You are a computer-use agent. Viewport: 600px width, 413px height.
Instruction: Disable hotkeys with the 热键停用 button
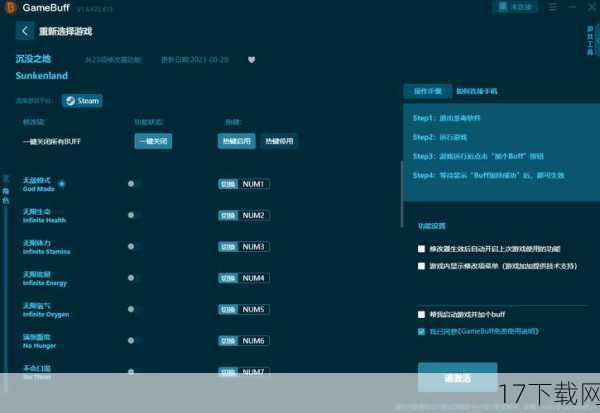[x=279, y=141]
